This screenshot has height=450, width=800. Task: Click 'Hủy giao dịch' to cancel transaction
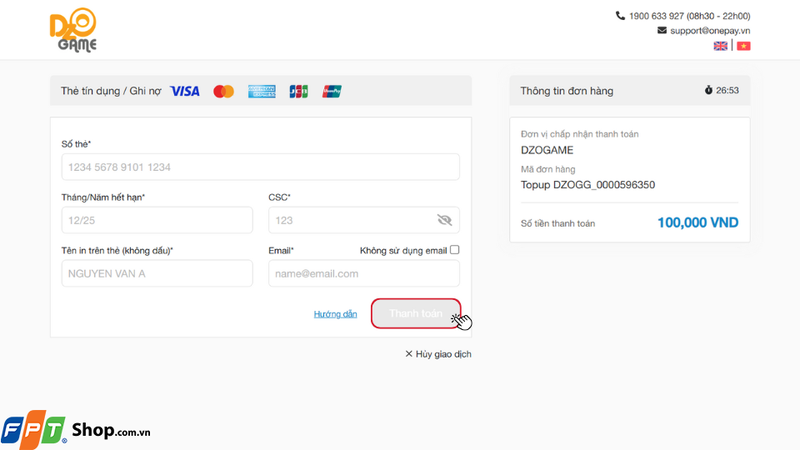pyautogui.click(x=438, y=354)
